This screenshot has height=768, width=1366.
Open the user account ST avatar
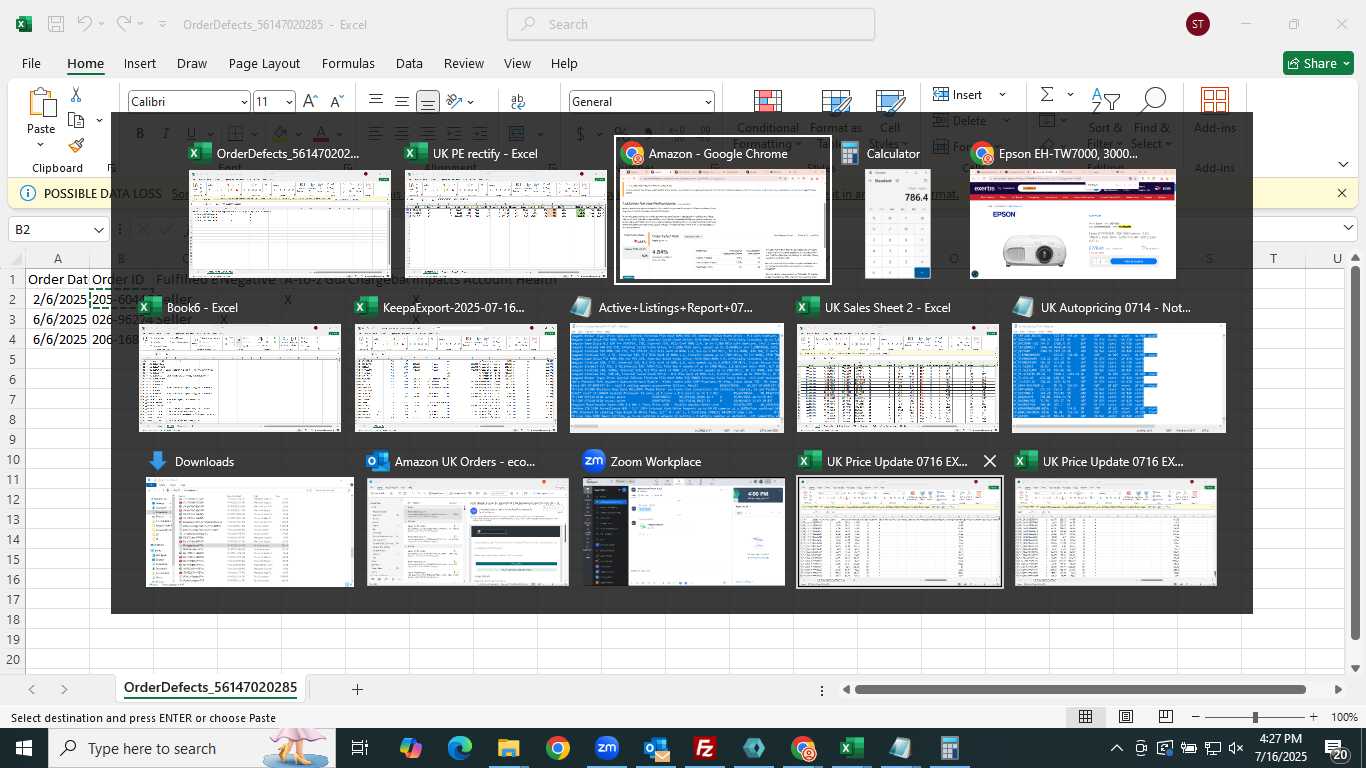point(1197,24)
